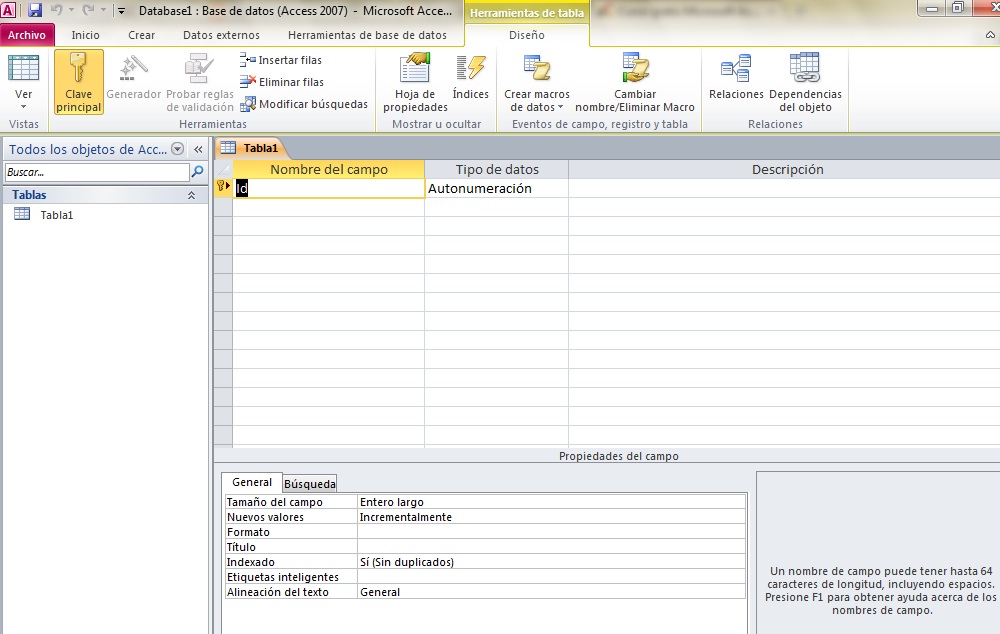Click the Id field name cell
Image resolution: width=1000 pixels, height=634 pixels.
click(328, 188)
